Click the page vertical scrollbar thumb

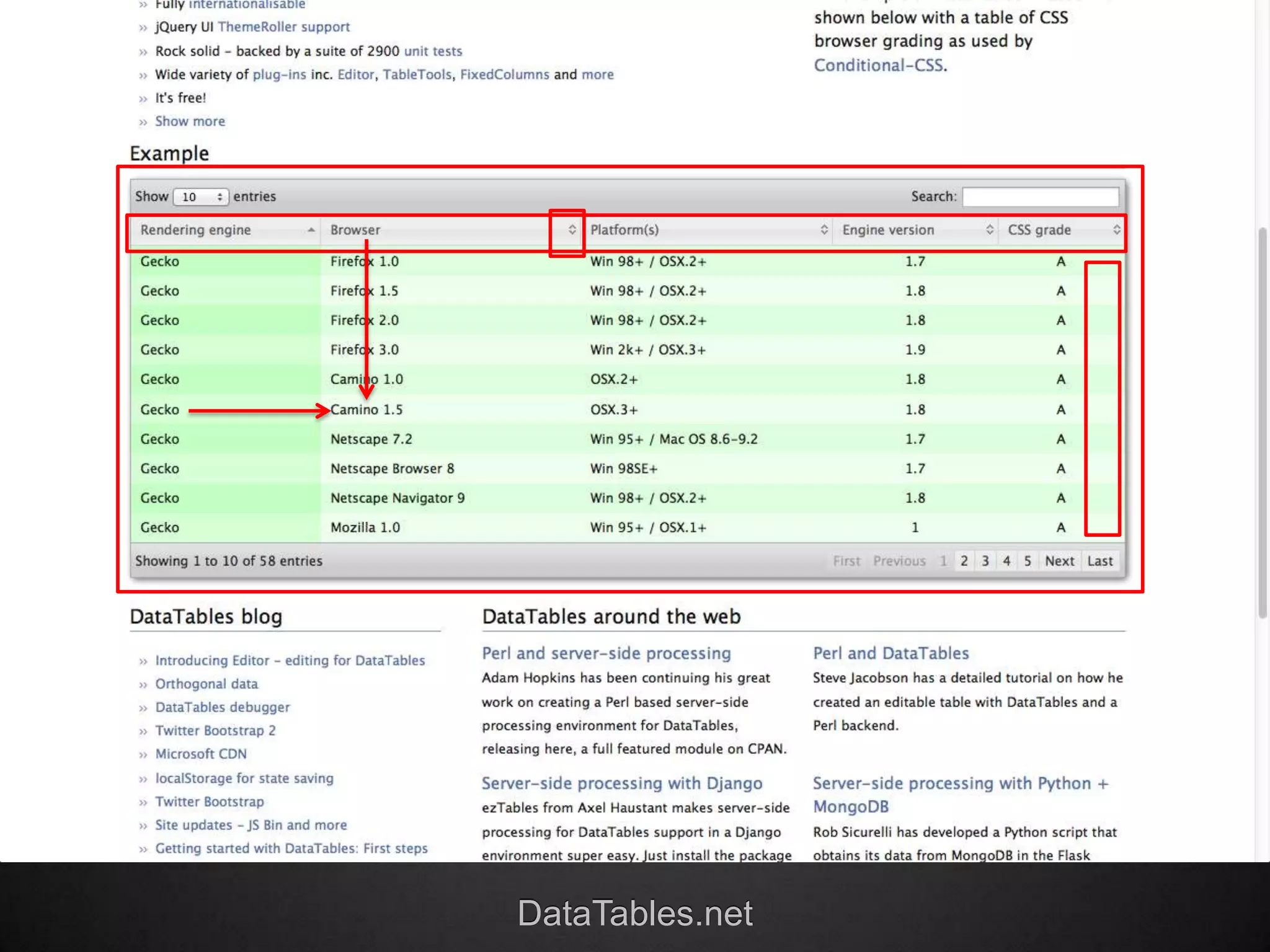[x=1262, y=423]
